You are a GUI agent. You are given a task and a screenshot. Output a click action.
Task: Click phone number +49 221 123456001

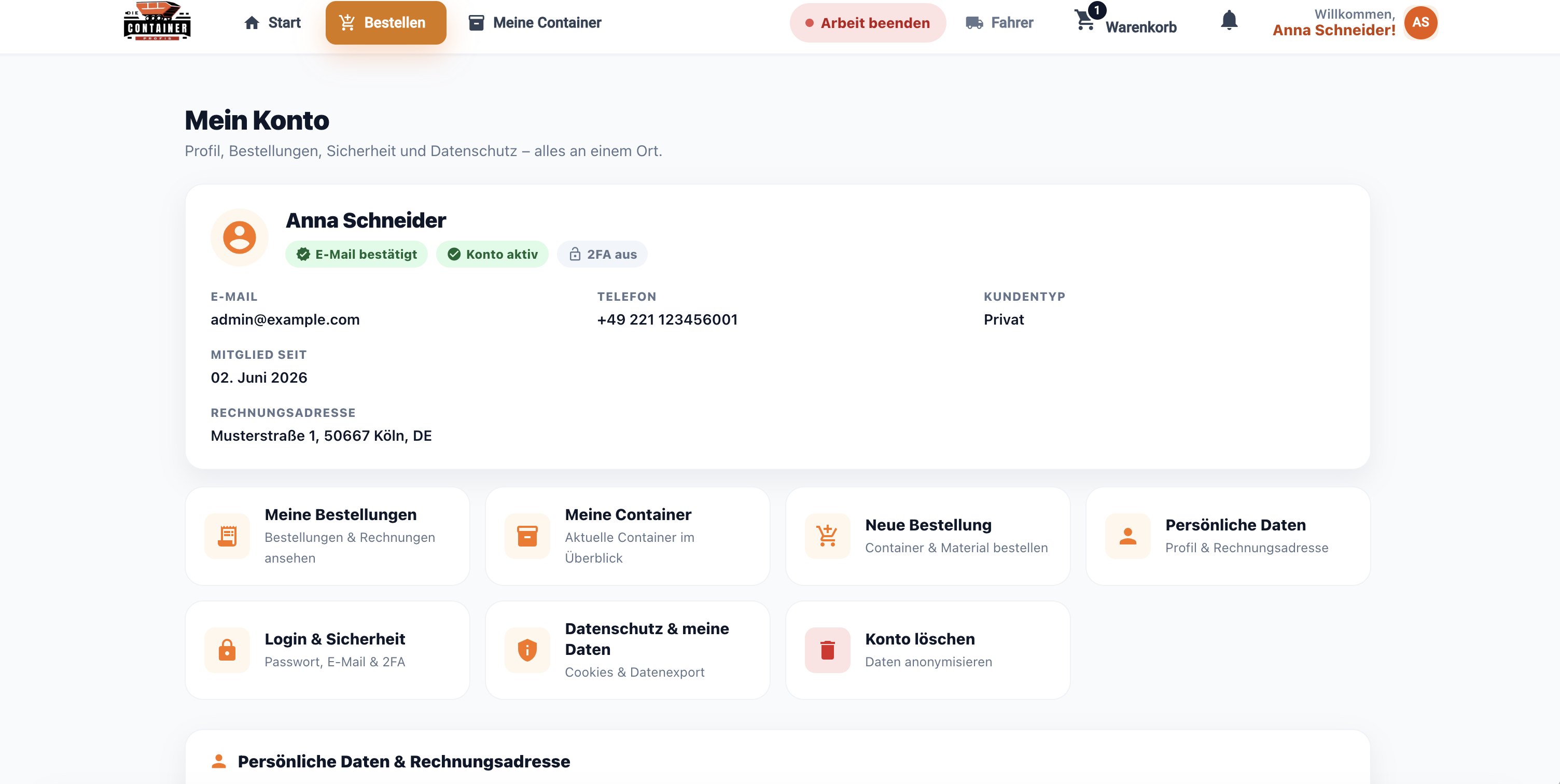pyautogui.click(x=667, y=319)
